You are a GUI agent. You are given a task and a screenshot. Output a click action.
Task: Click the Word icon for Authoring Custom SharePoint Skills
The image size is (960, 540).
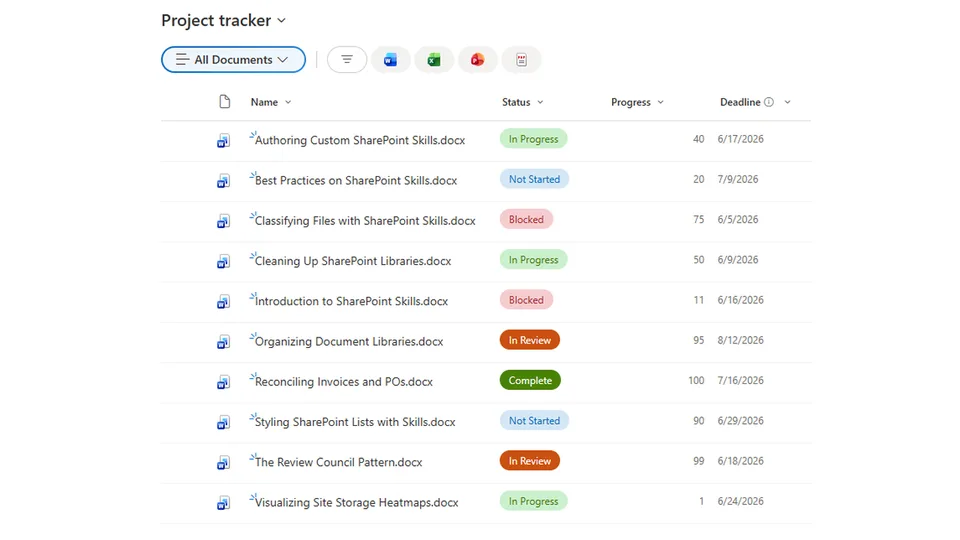(x=223, y=141)
